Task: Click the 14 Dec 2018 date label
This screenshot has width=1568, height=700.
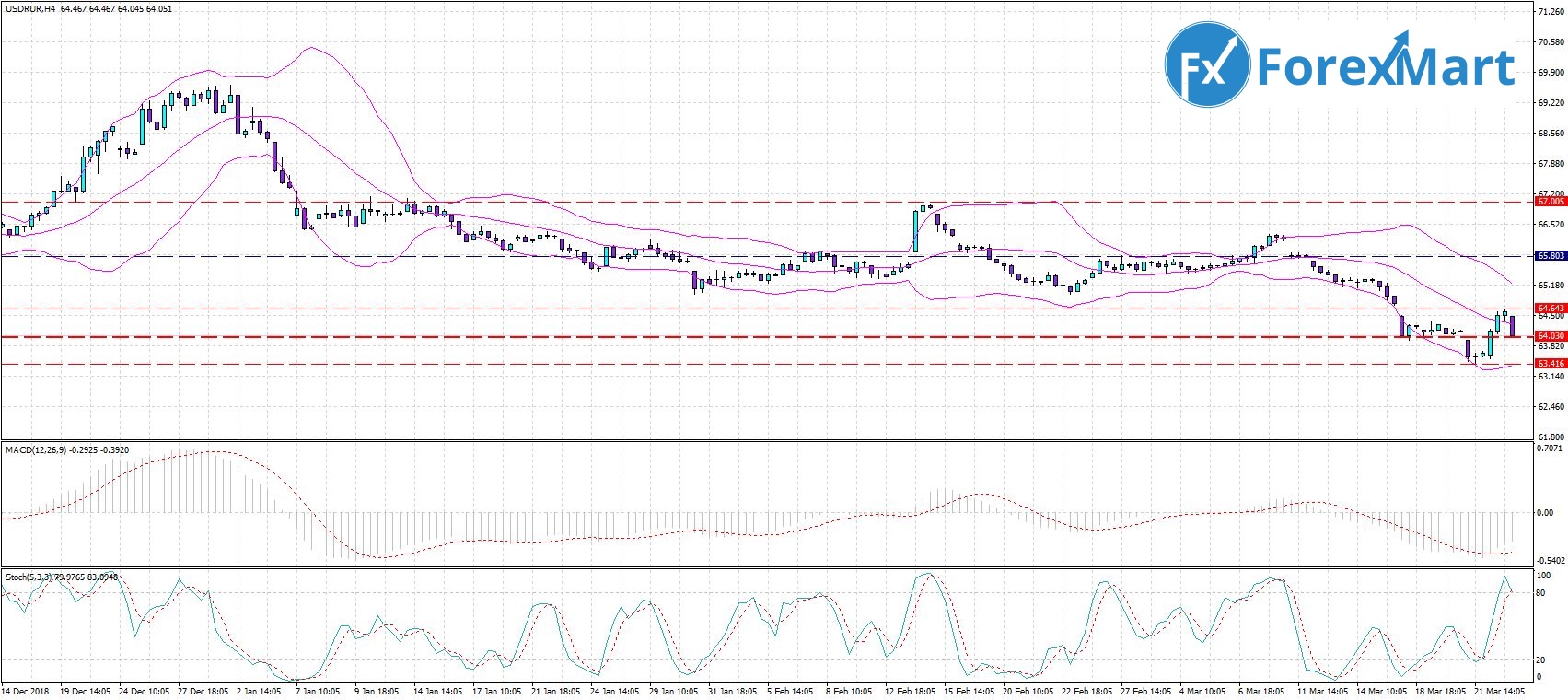Action: point(26,691)
